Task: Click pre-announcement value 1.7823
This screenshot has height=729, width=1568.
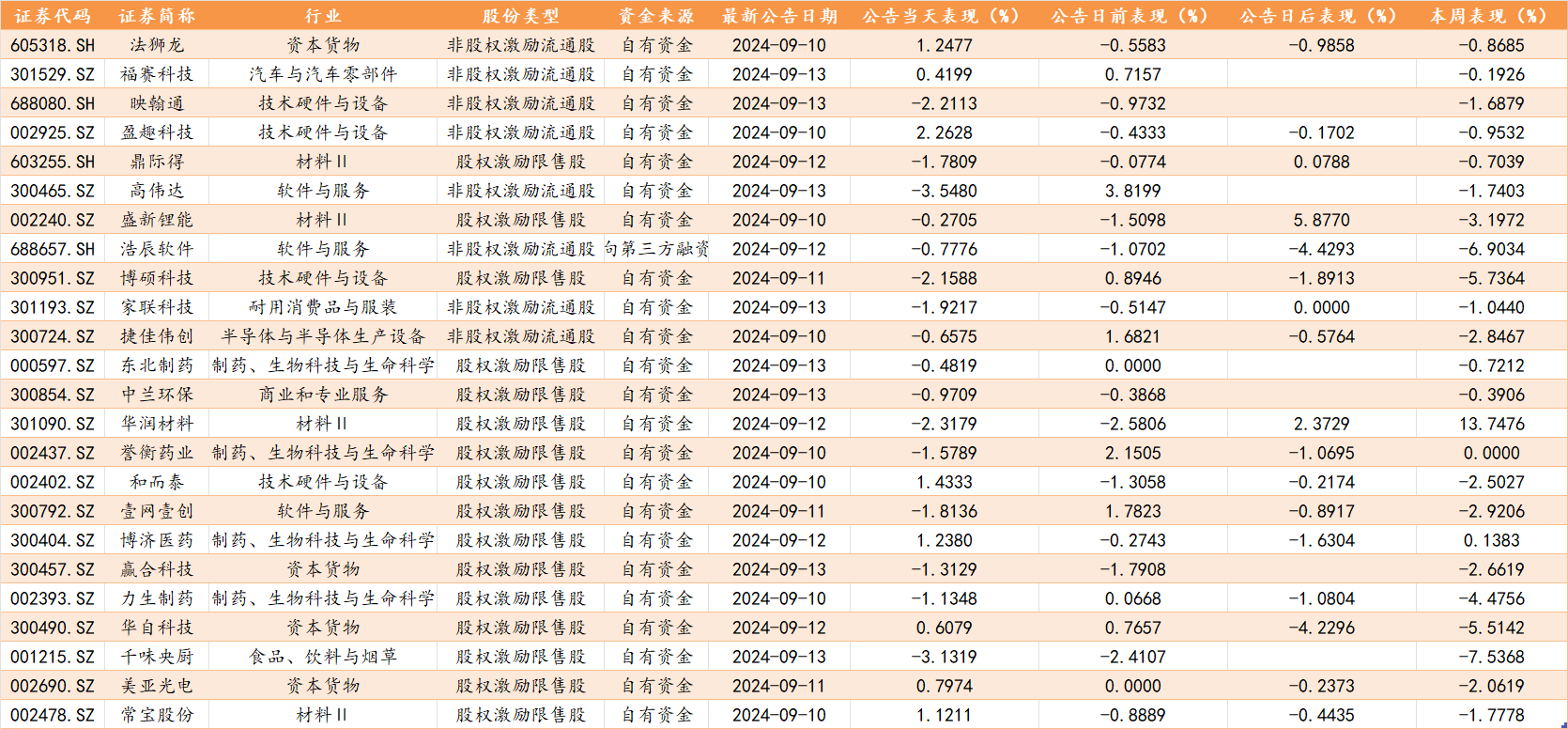Action: [x=1133, y=511]
